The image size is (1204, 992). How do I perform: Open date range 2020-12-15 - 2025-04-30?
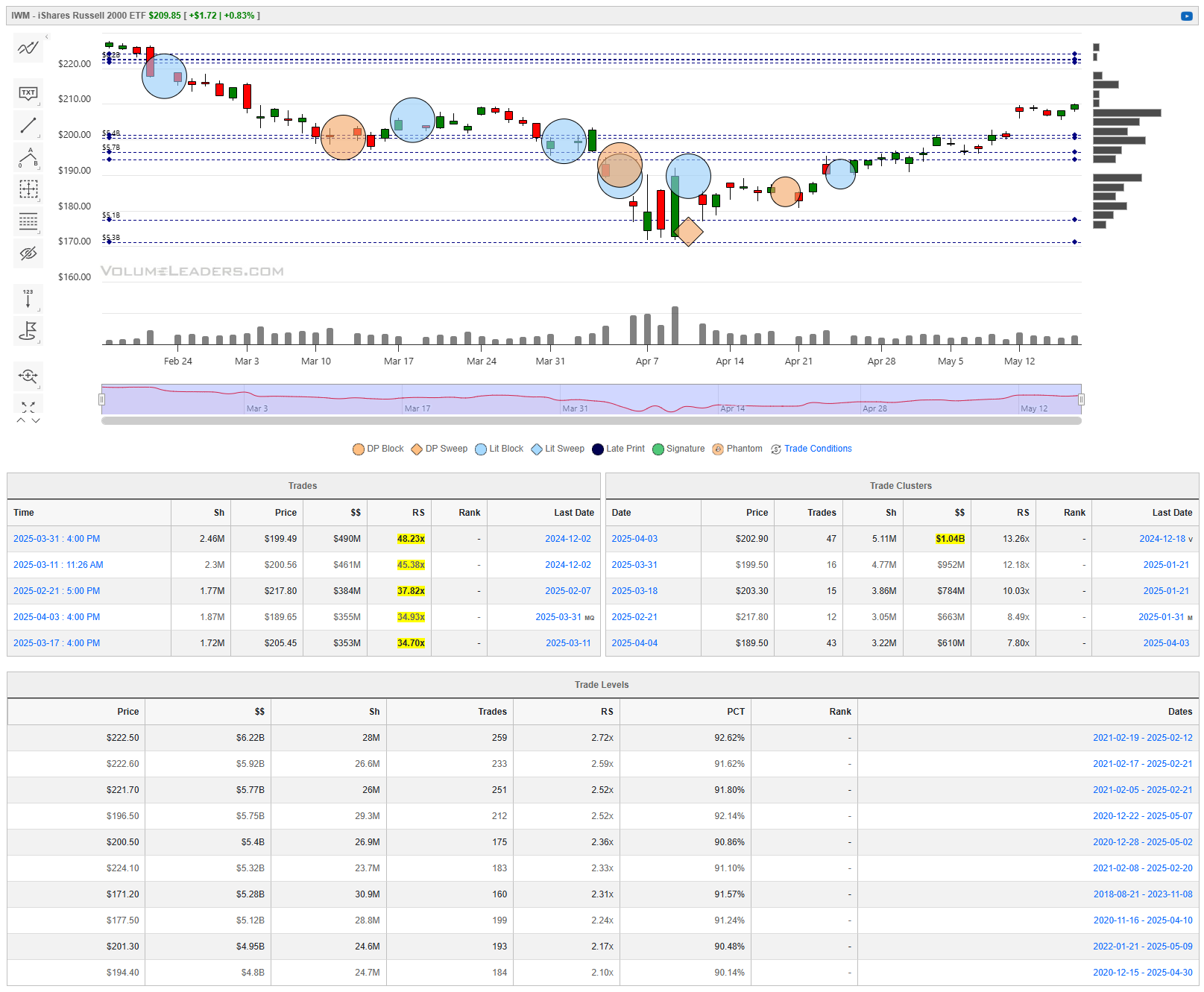coord(1143,973)
